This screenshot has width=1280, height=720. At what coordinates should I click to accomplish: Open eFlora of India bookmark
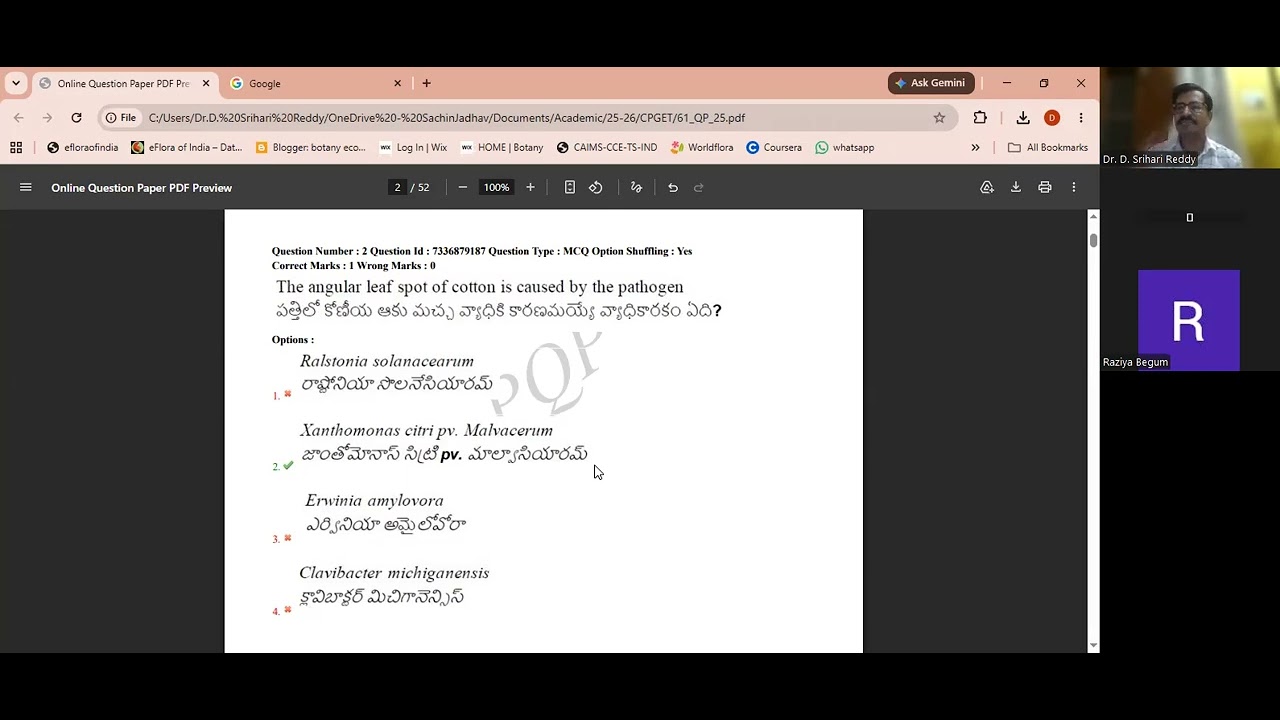(187, 147)
